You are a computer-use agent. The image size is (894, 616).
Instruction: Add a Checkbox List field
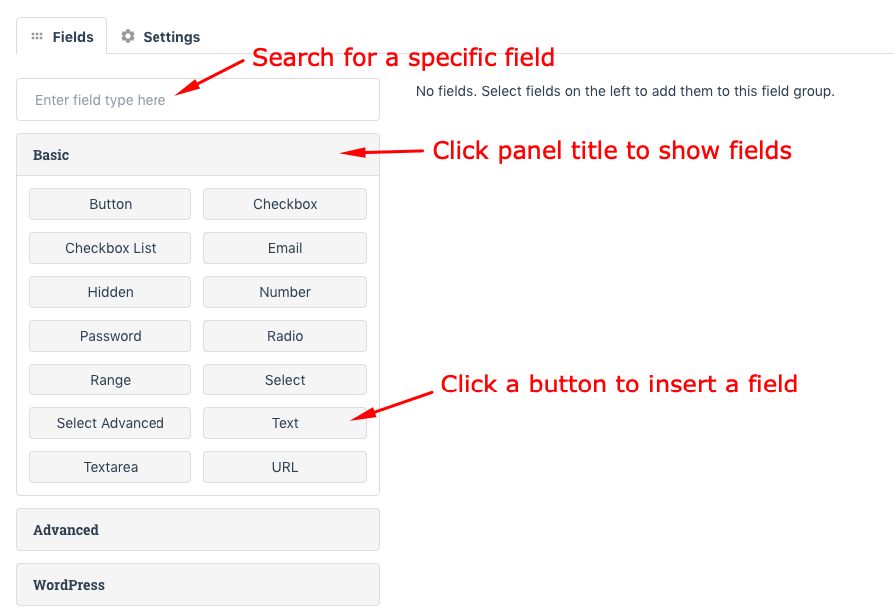pyautogui.click(x=109, y=248)
